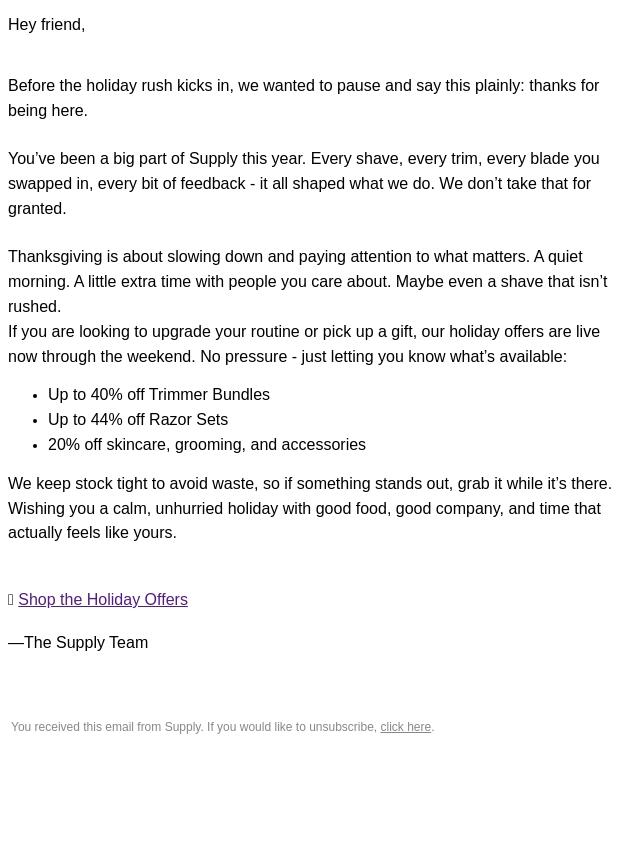Click the small glyph before the shop link
This screenshot has width=640, height=854.
[x=11, y=600]
